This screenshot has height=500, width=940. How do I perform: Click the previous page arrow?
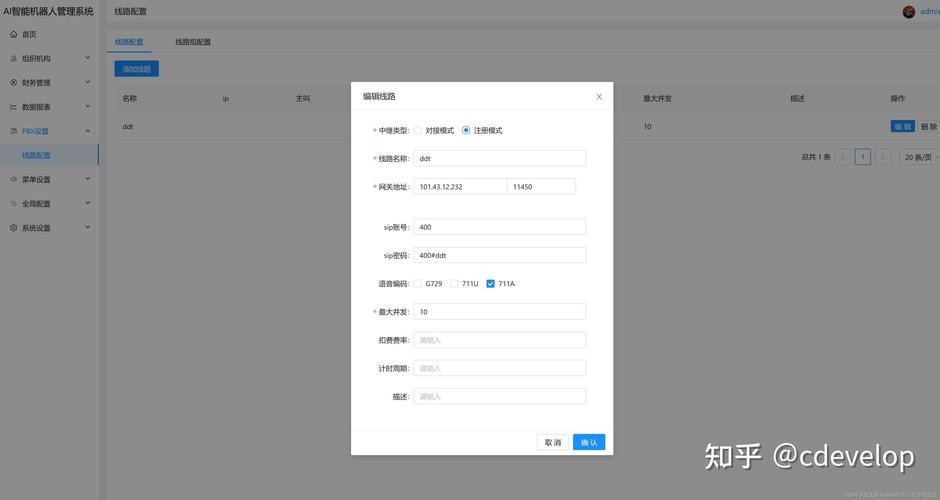click(842, 157)
